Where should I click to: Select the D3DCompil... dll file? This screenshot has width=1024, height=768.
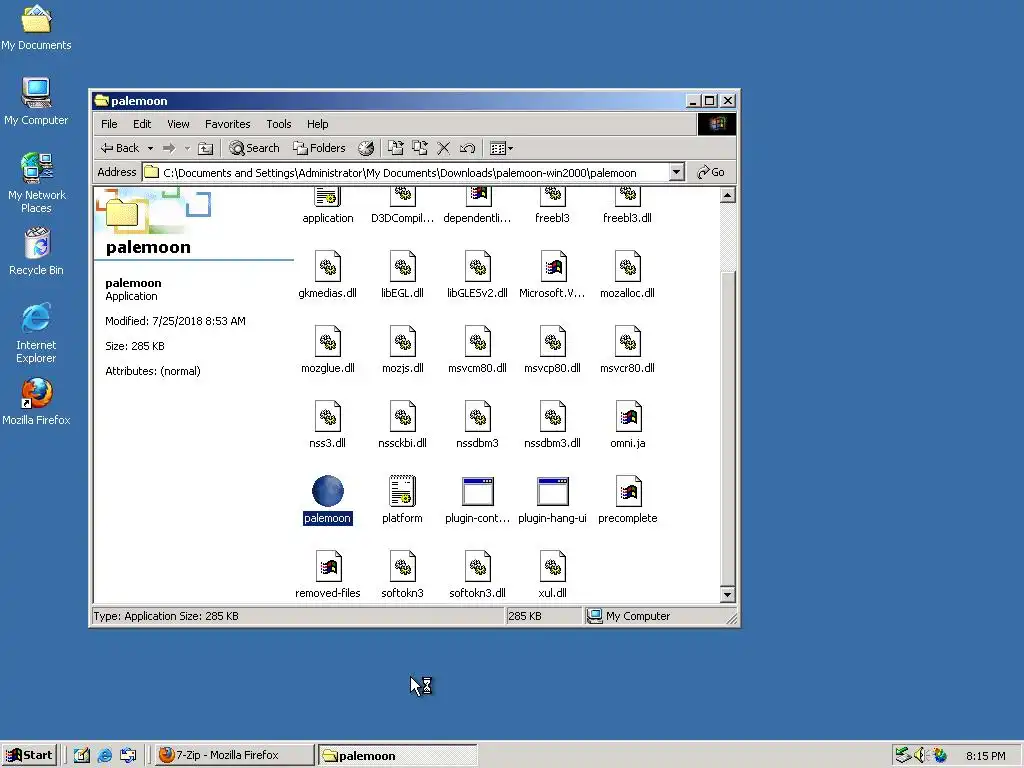pyautogui.click(x=402, y=197)
